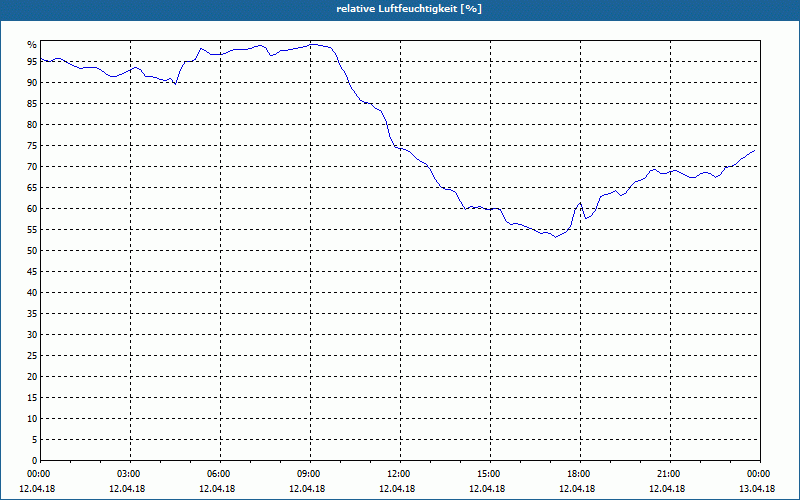Click the y-axis value 15

point(32,398)
